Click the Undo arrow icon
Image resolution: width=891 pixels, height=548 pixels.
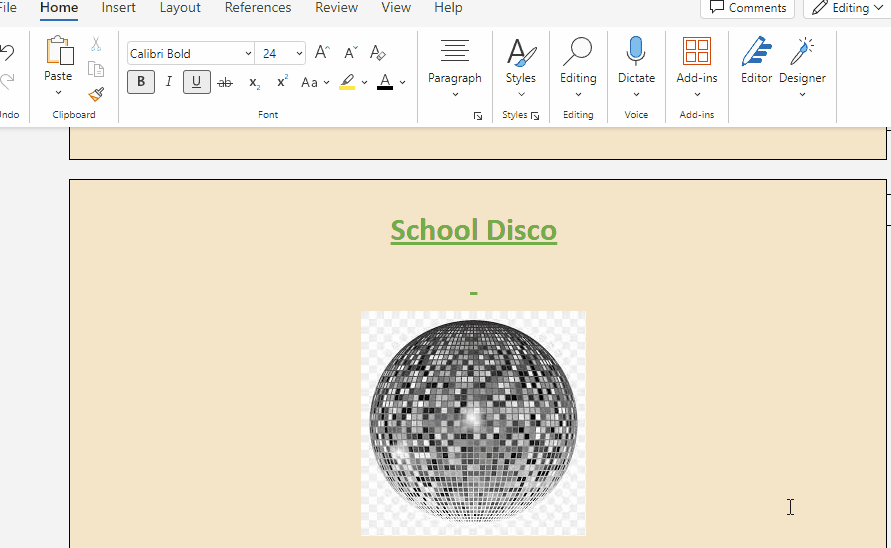point(7,53)
